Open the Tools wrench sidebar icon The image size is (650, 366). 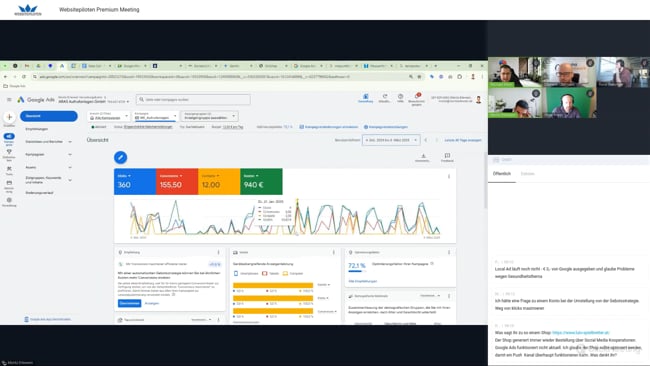coord(9,169)
